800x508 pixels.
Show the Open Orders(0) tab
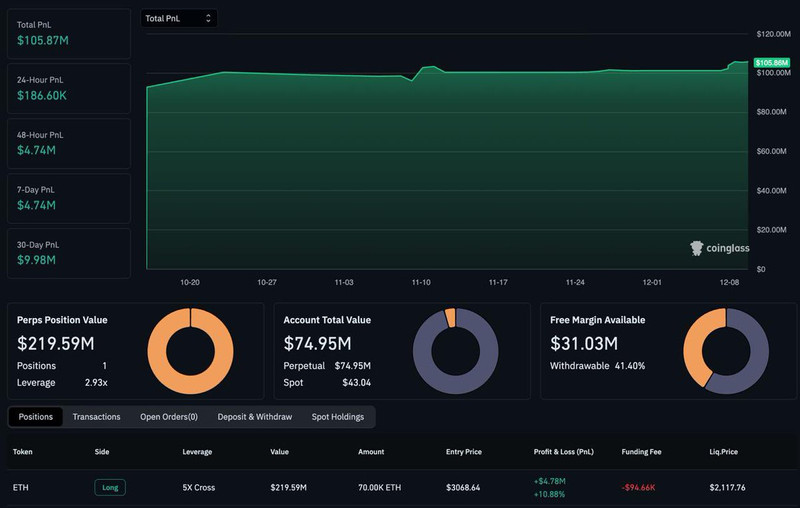[168, 417]
